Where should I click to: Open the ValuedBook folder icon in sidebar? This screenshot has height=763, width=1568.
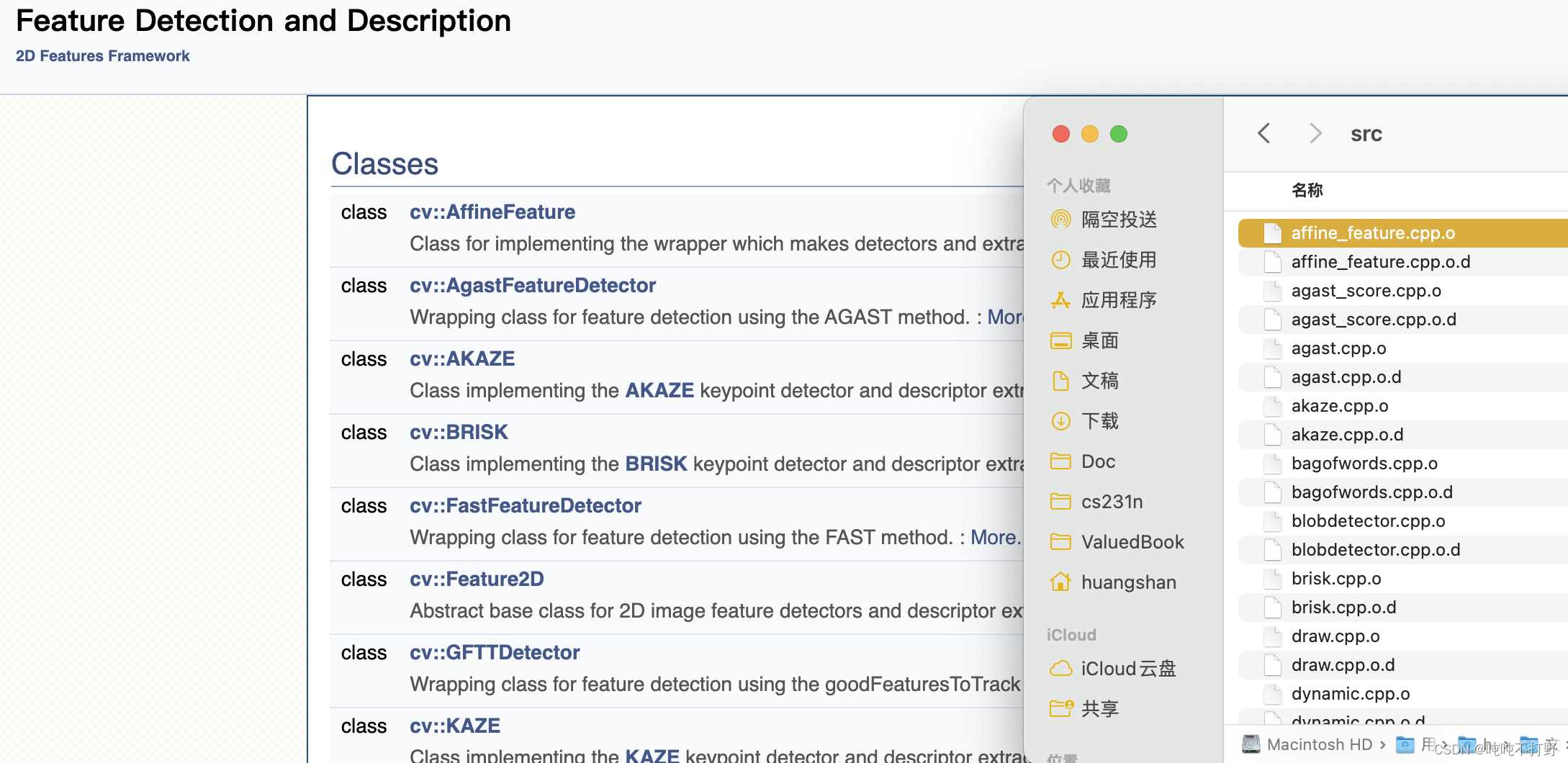1060,541
